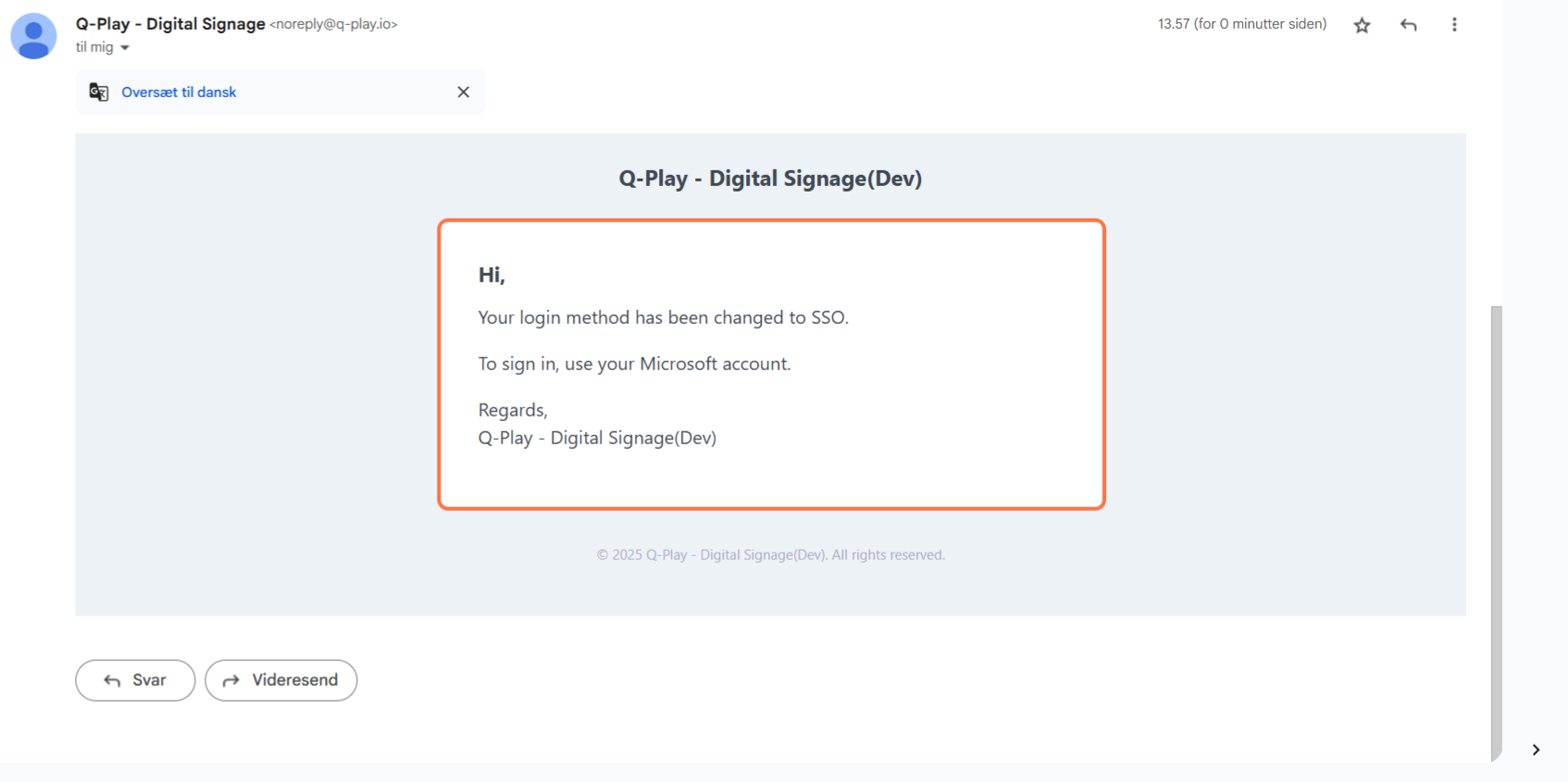Click the translate icon in the translation bar
This screenshot has width=1568, height=782.
point(99,92)
